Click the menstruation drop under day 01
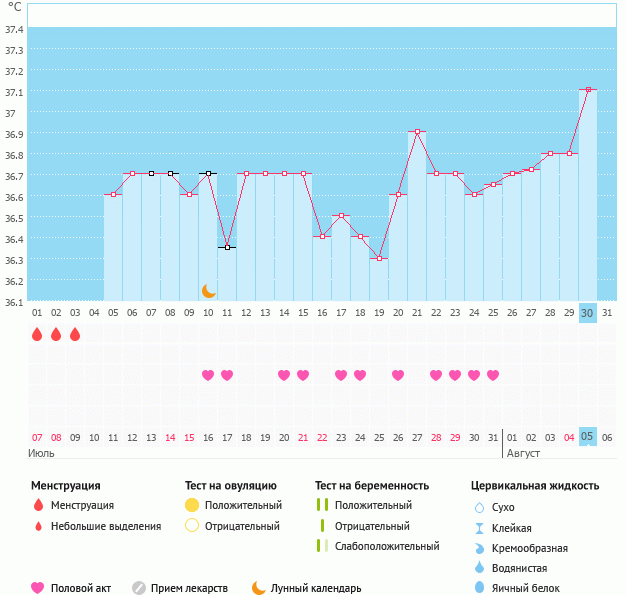This screenshot has height=595, width=626. 37,334
